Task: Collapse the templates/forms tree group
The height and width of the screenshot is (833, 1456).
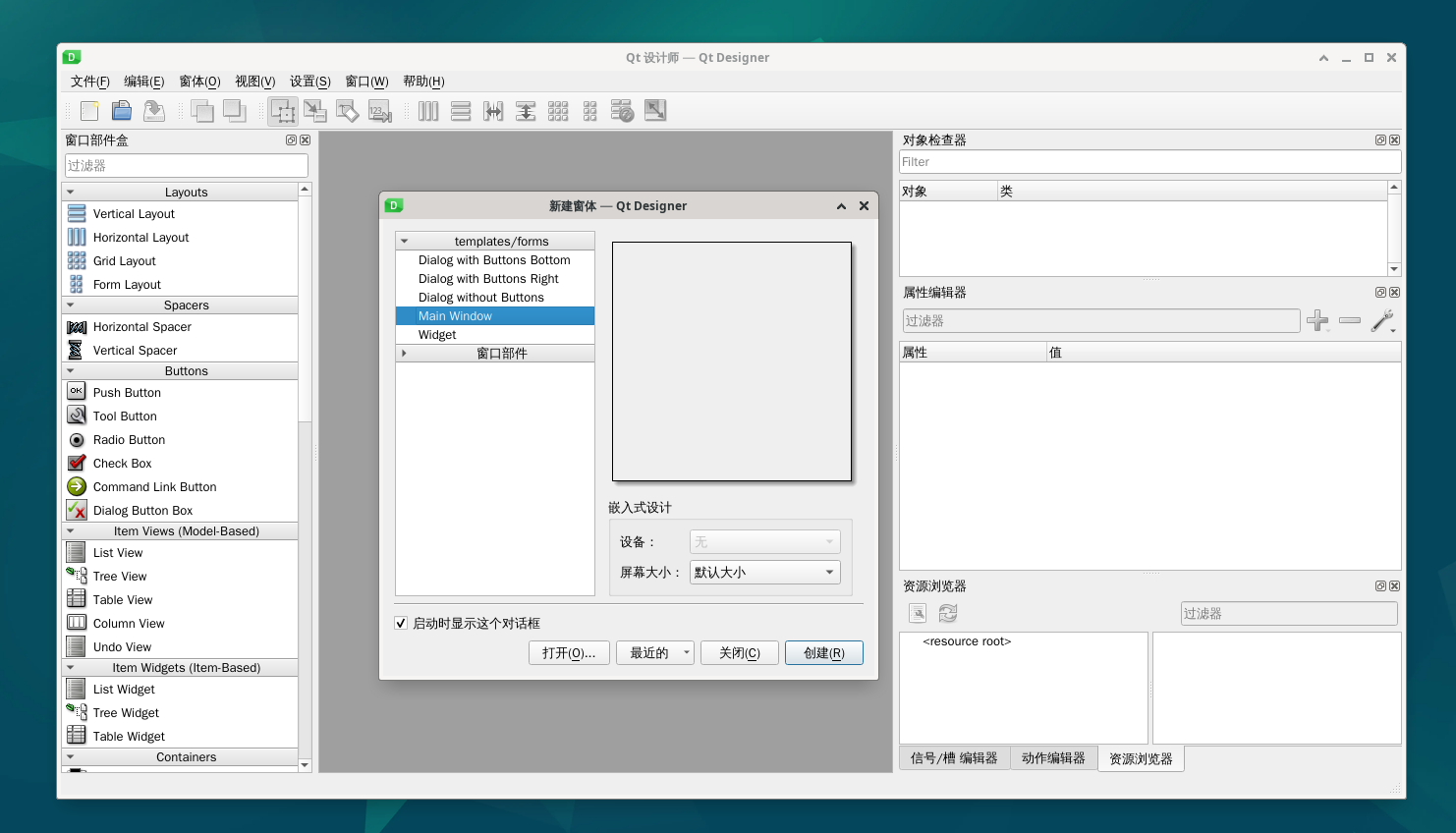Action: click(404, 241)
